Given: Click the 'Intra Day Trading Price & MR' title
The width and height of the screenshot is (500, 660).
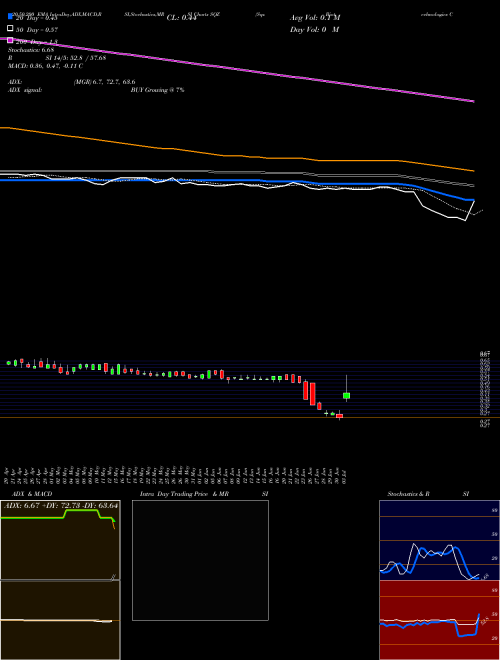Looking at the screenshot, I should [184, 494].
